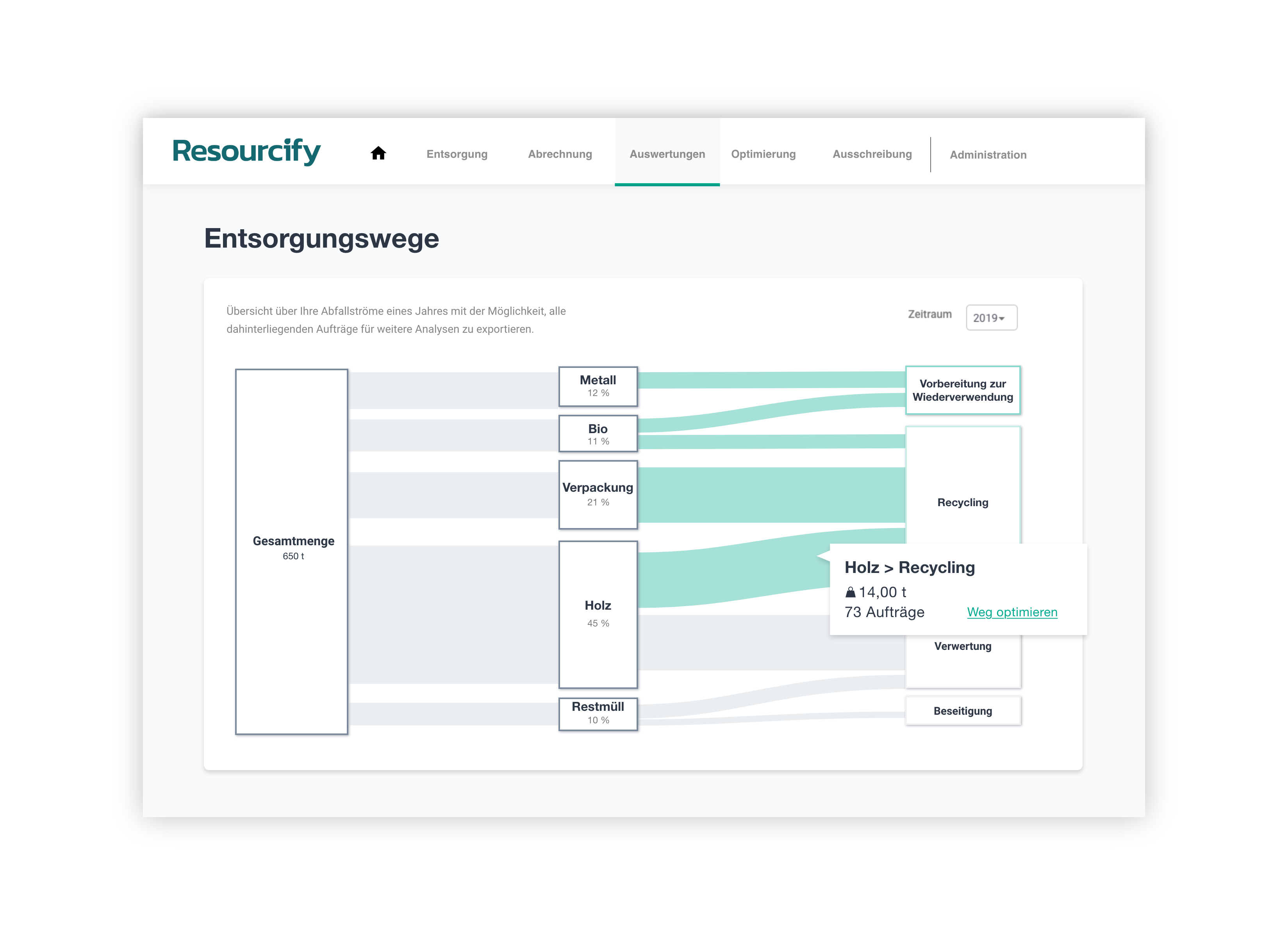
Task: Open the Ausschreibung tab
Action: coord(872,154)
